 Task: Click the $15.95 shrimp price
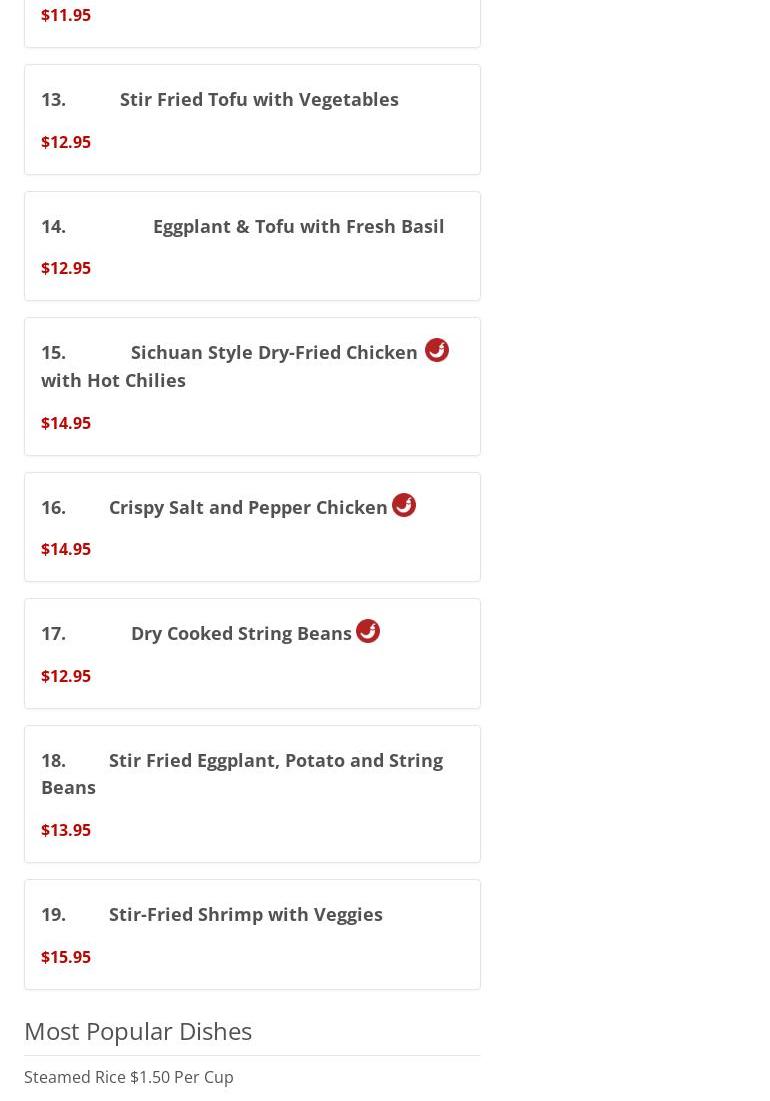pyautogui.click(x=66, y=957)
